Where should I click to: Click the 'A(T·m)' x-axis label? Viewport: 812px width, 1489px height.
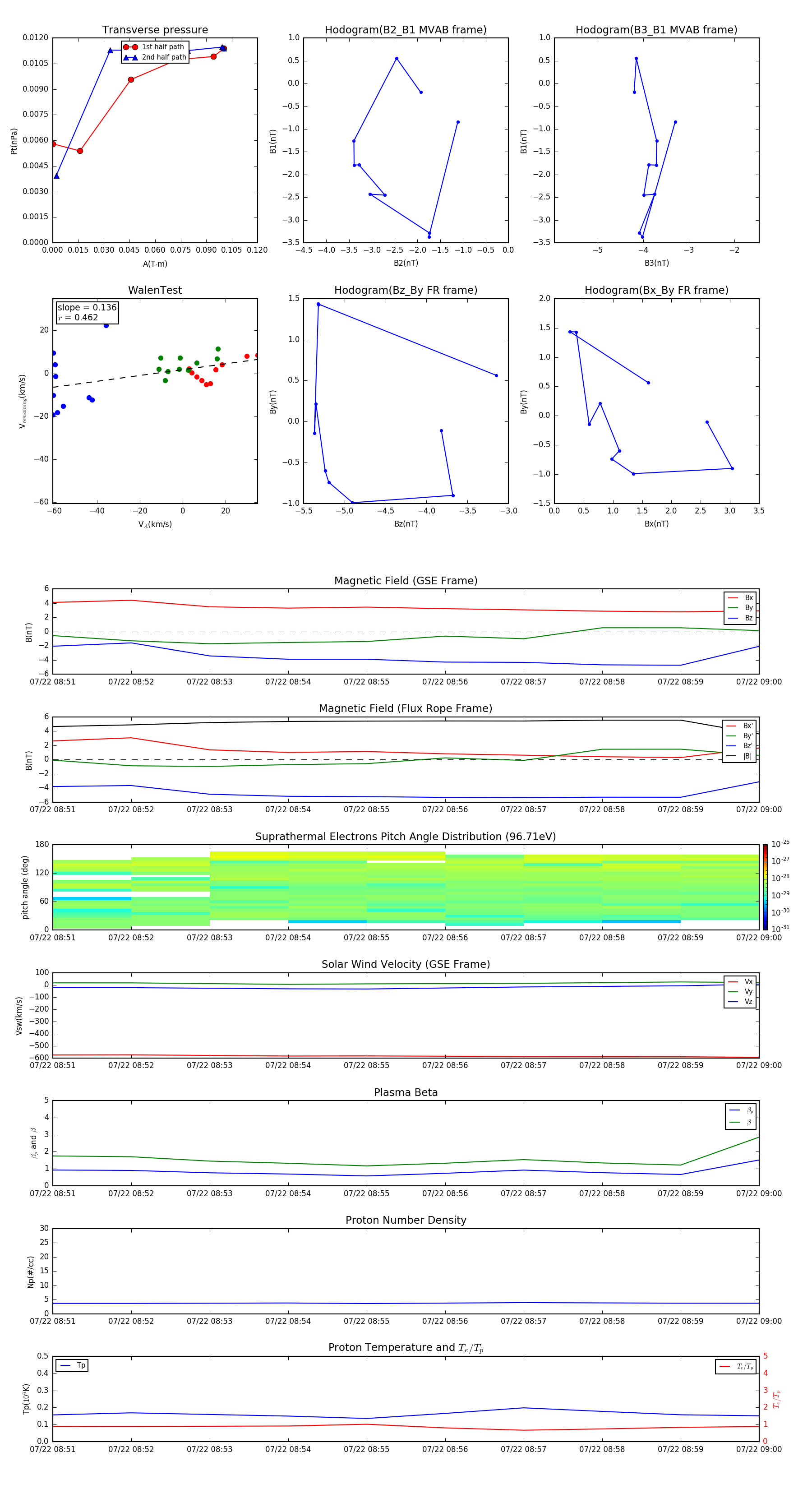click(x=155, y=264)
